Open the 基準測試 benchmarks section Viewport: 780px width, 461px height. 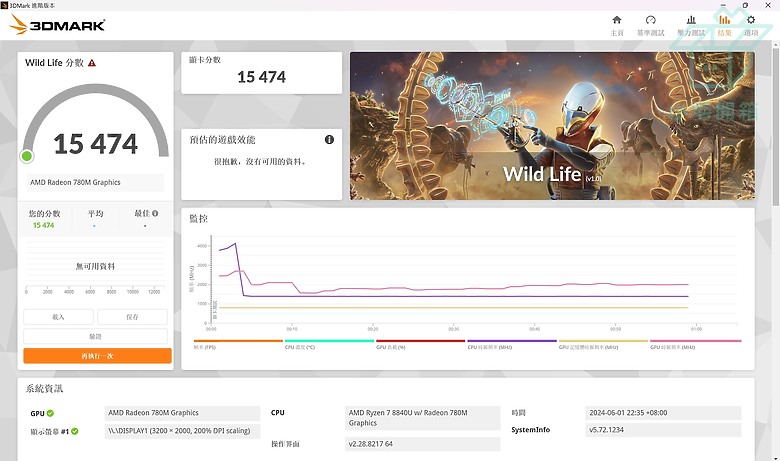pyautogui.click(x=651, y=25)
